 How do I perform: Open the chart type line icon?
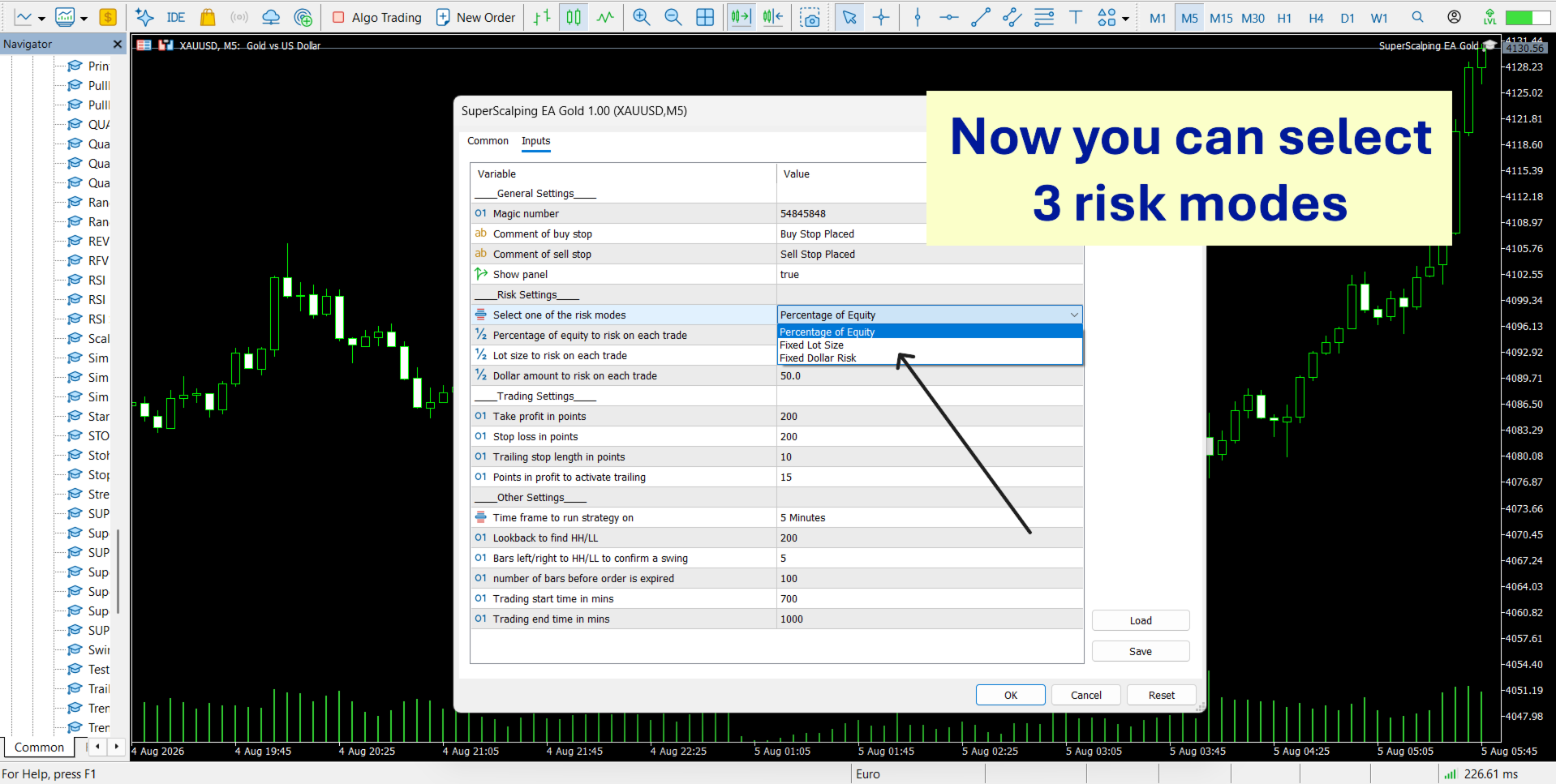(x=24, y=17)
